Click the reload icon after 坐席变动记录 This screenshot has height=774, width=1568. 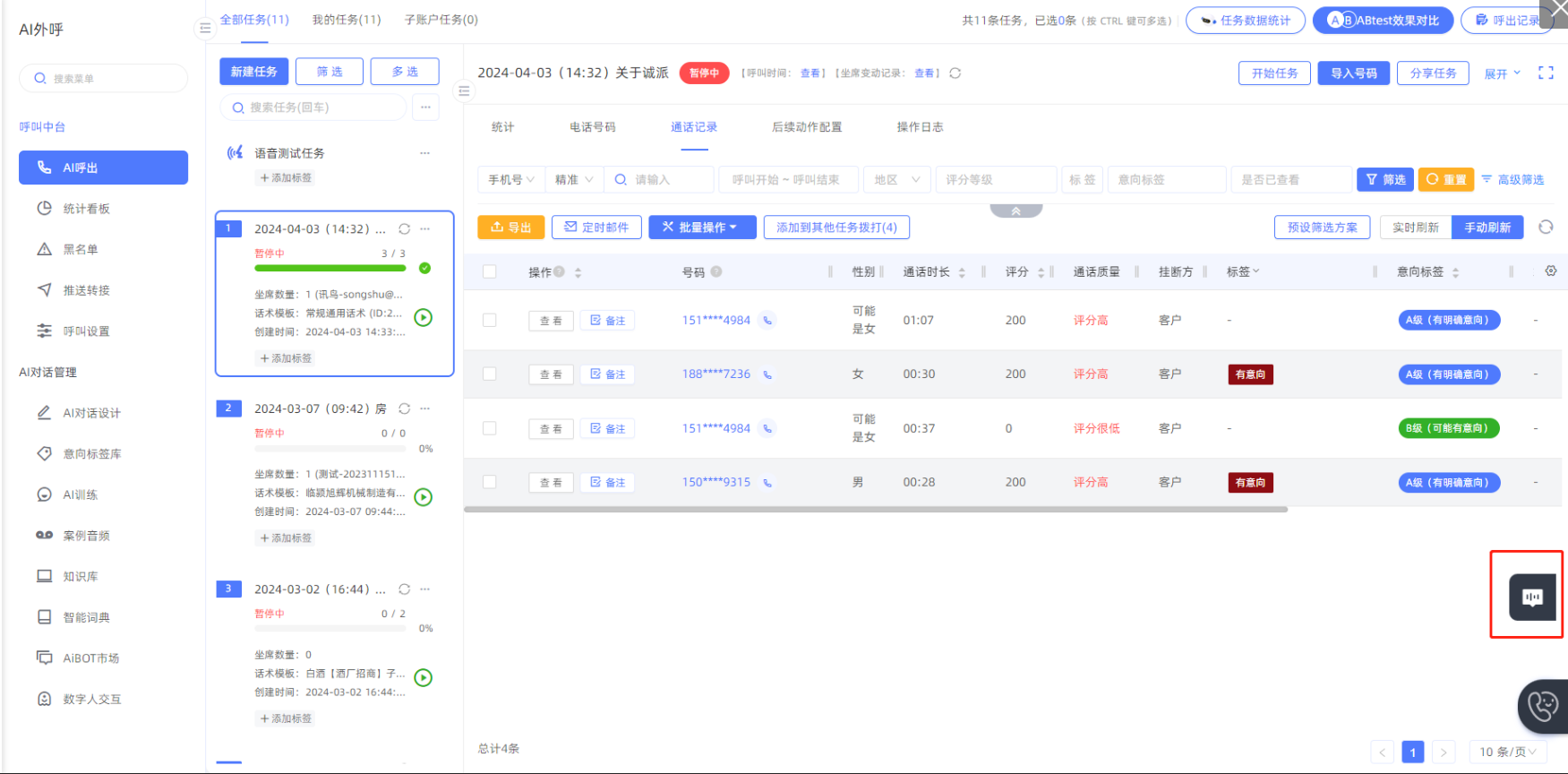[955, 73]
